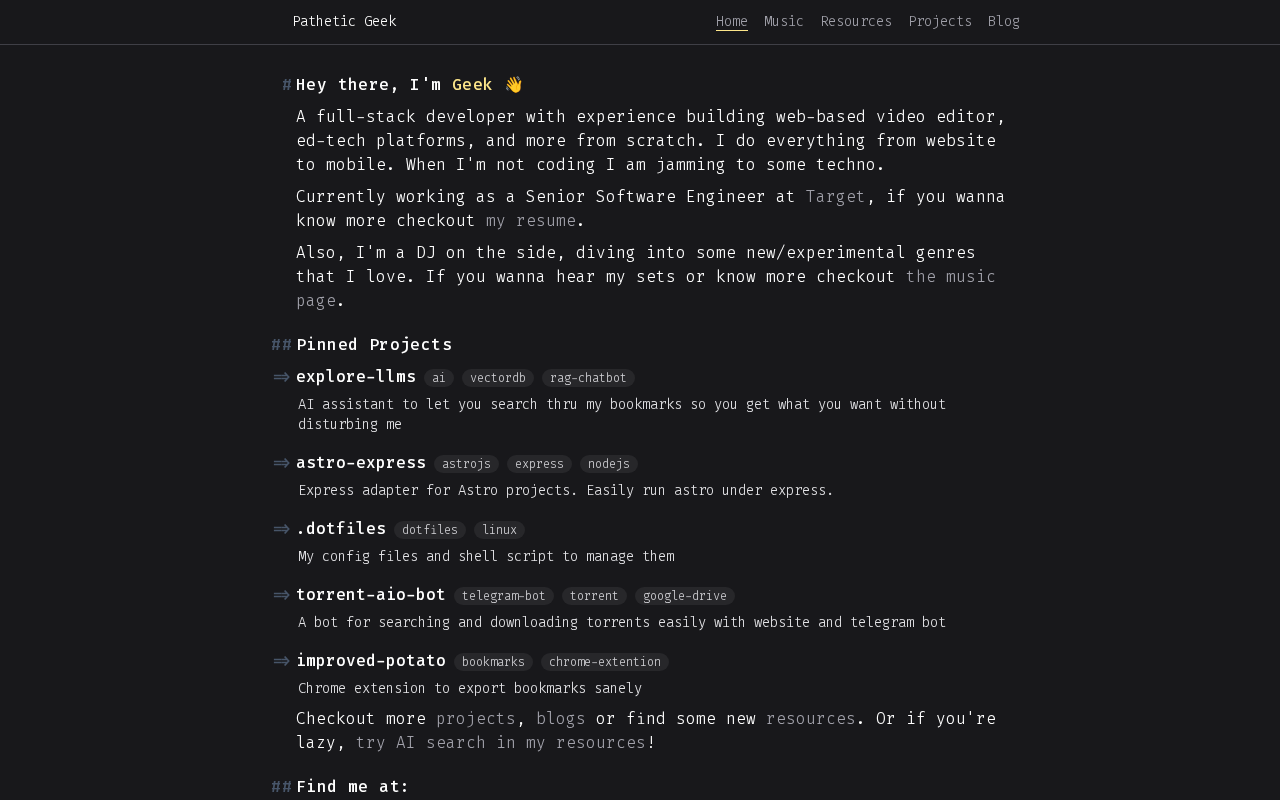Select the rag-chatbot tag

click(x=588, y=378)
